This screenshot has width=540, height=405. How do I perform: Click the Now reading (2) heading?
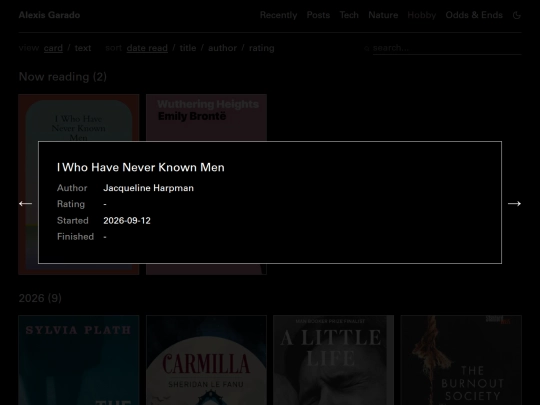(63, 76)
